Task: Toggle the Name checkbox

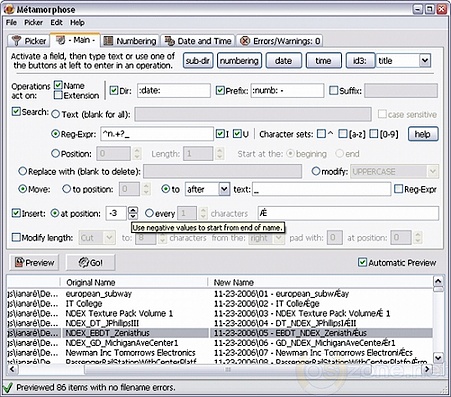Action: (x=58, y=85)
